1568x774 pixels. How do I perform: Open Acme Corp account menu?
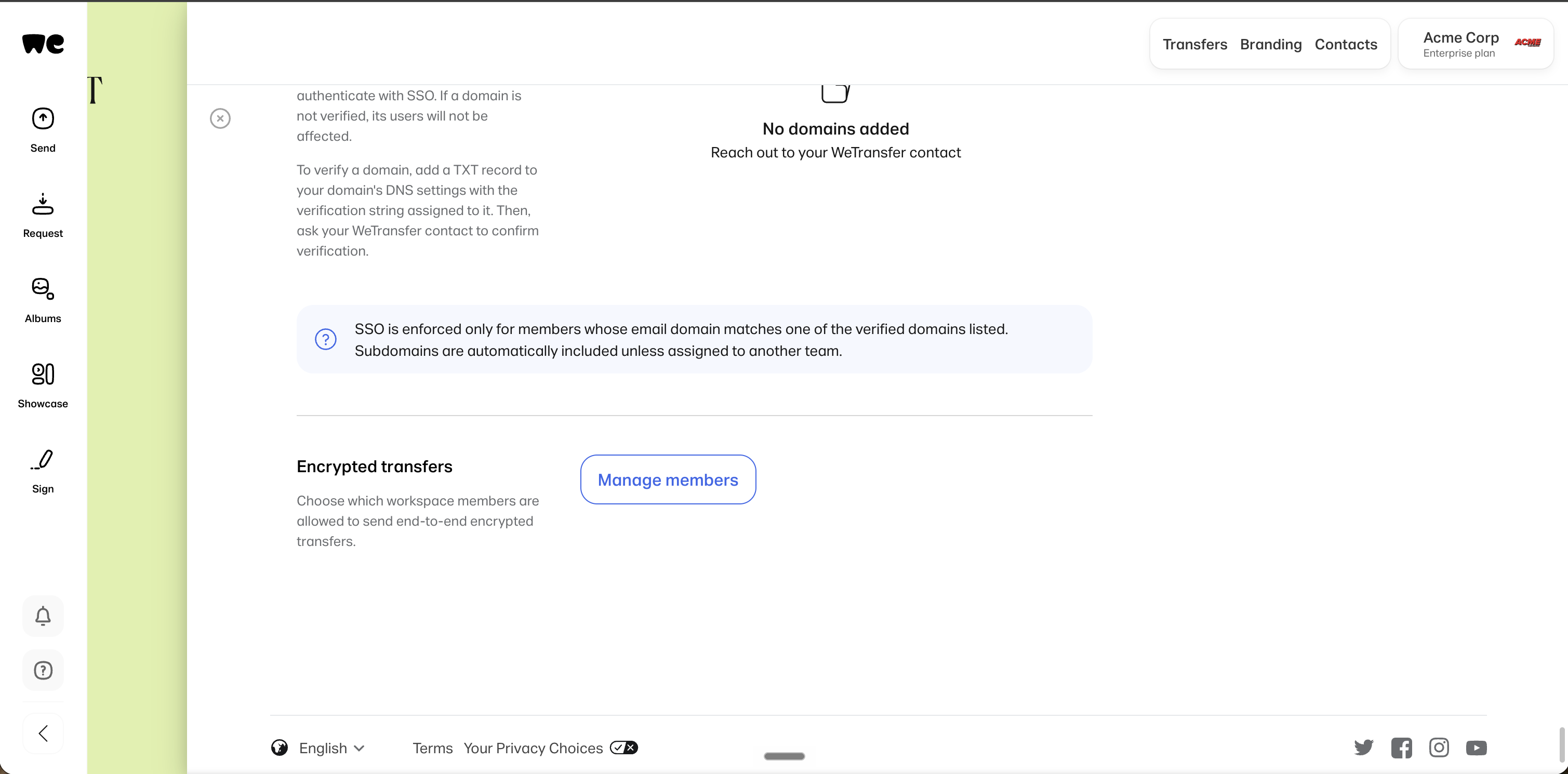(1476, 44)
